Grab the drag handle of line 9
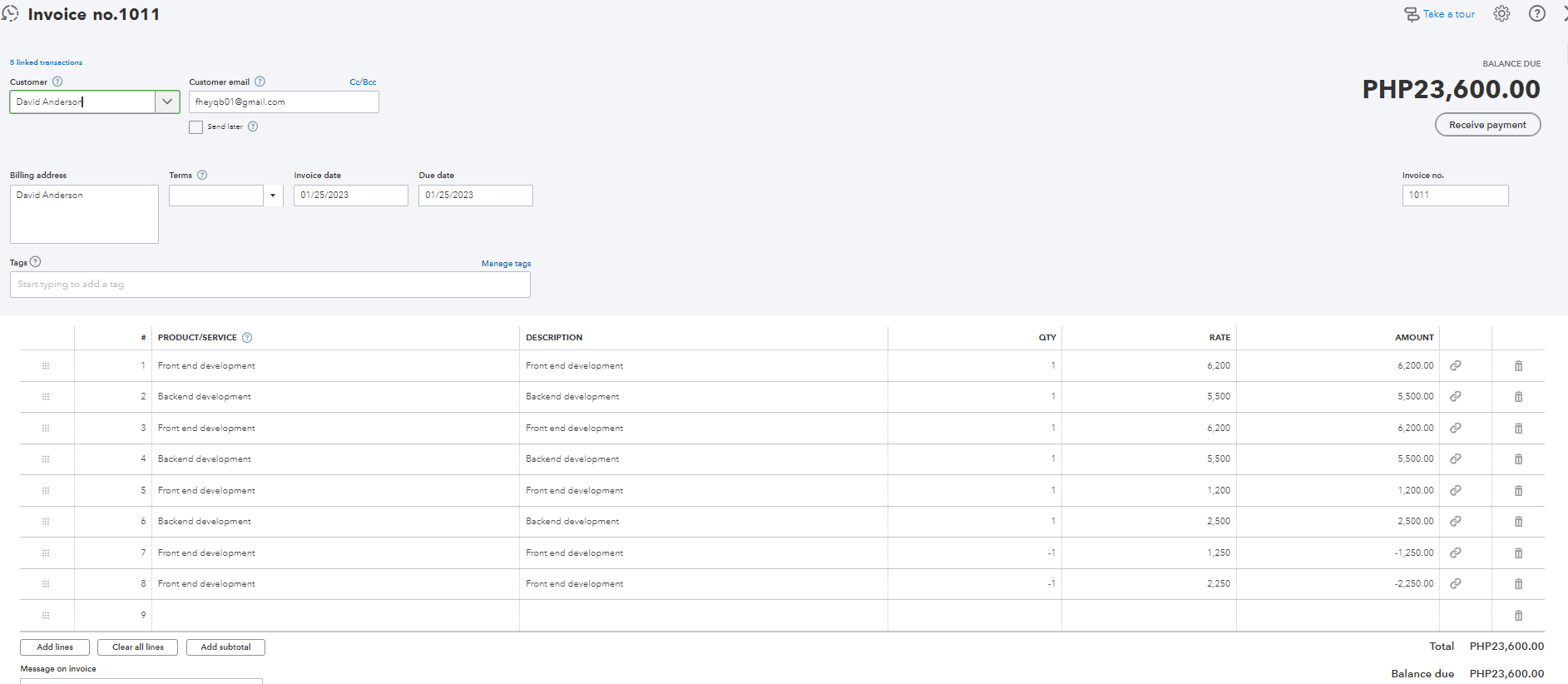 [46, 616]
